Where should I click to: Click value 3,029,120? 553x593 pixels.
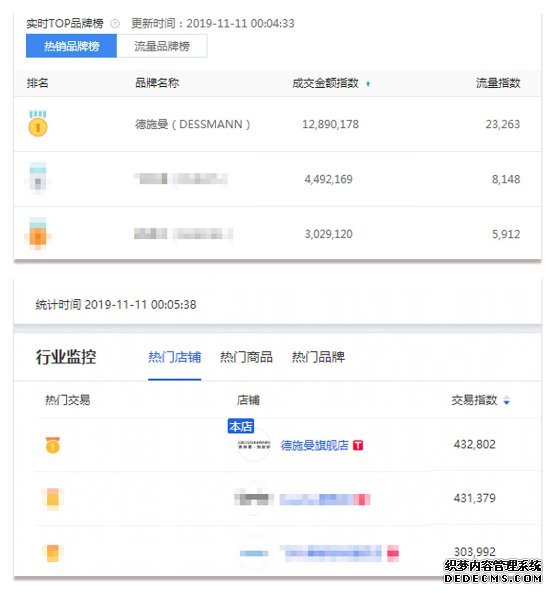pos(328,234)
